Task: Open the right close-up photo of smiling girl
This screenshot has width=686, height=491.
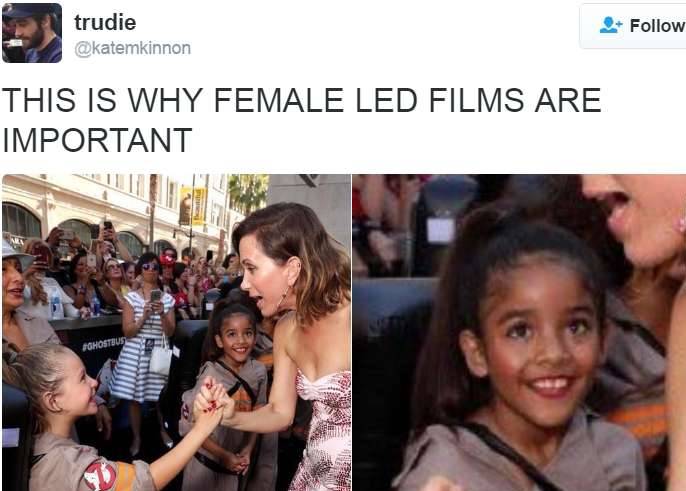Action: [x=519, y=332]
